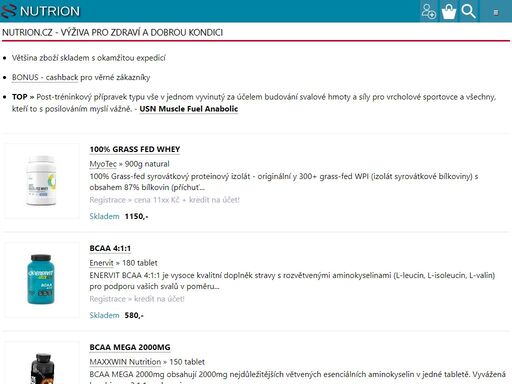Click the 580,- price text
Viewport: 512px width, 384px height.
134,315
